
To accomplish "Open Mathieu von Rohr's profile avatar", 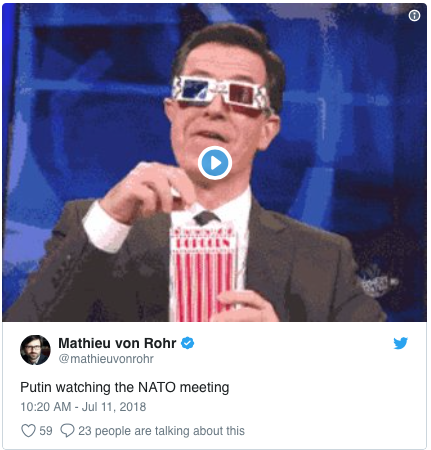I will (x=35, y=350).
